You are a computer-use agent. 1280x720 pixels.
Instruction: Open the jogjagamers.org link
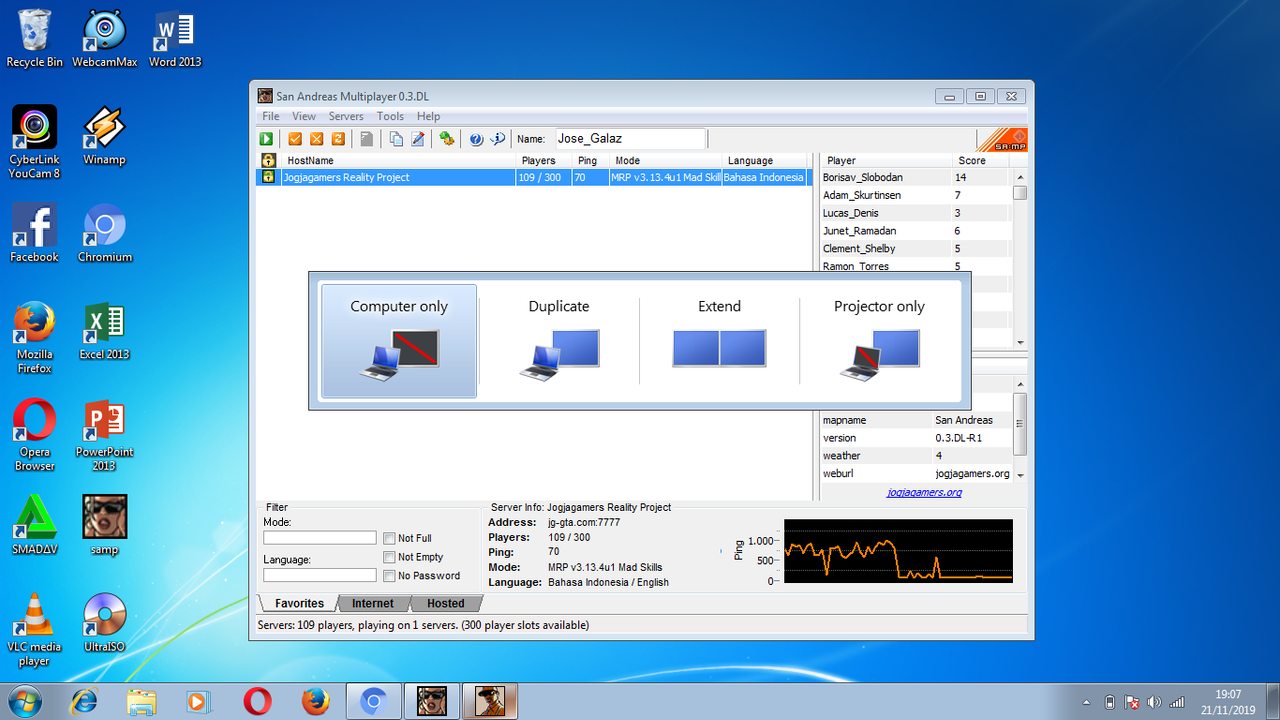pos(924,492)
